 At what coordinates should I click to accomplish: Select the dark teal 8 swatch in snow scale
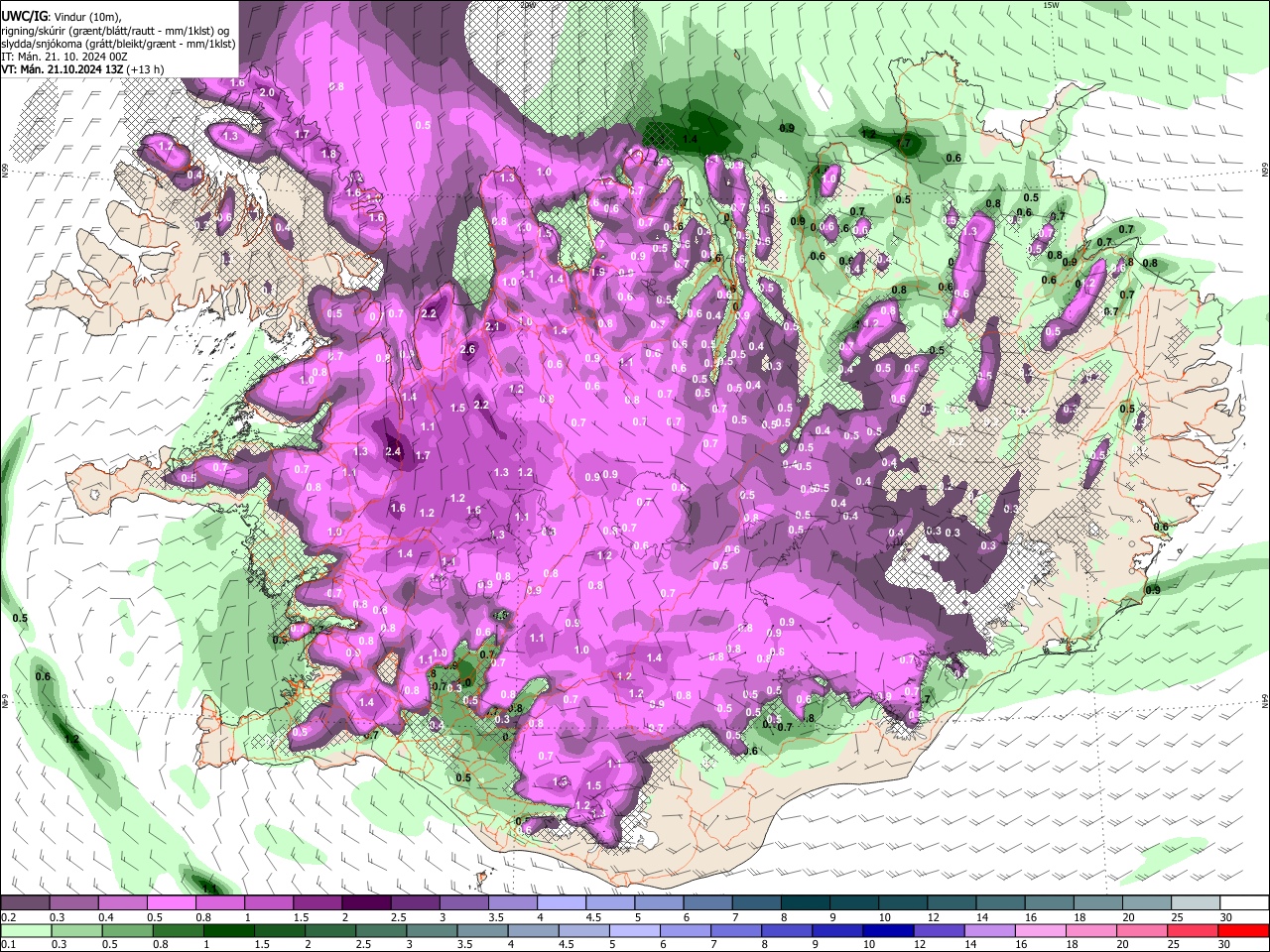click(806, 903)
